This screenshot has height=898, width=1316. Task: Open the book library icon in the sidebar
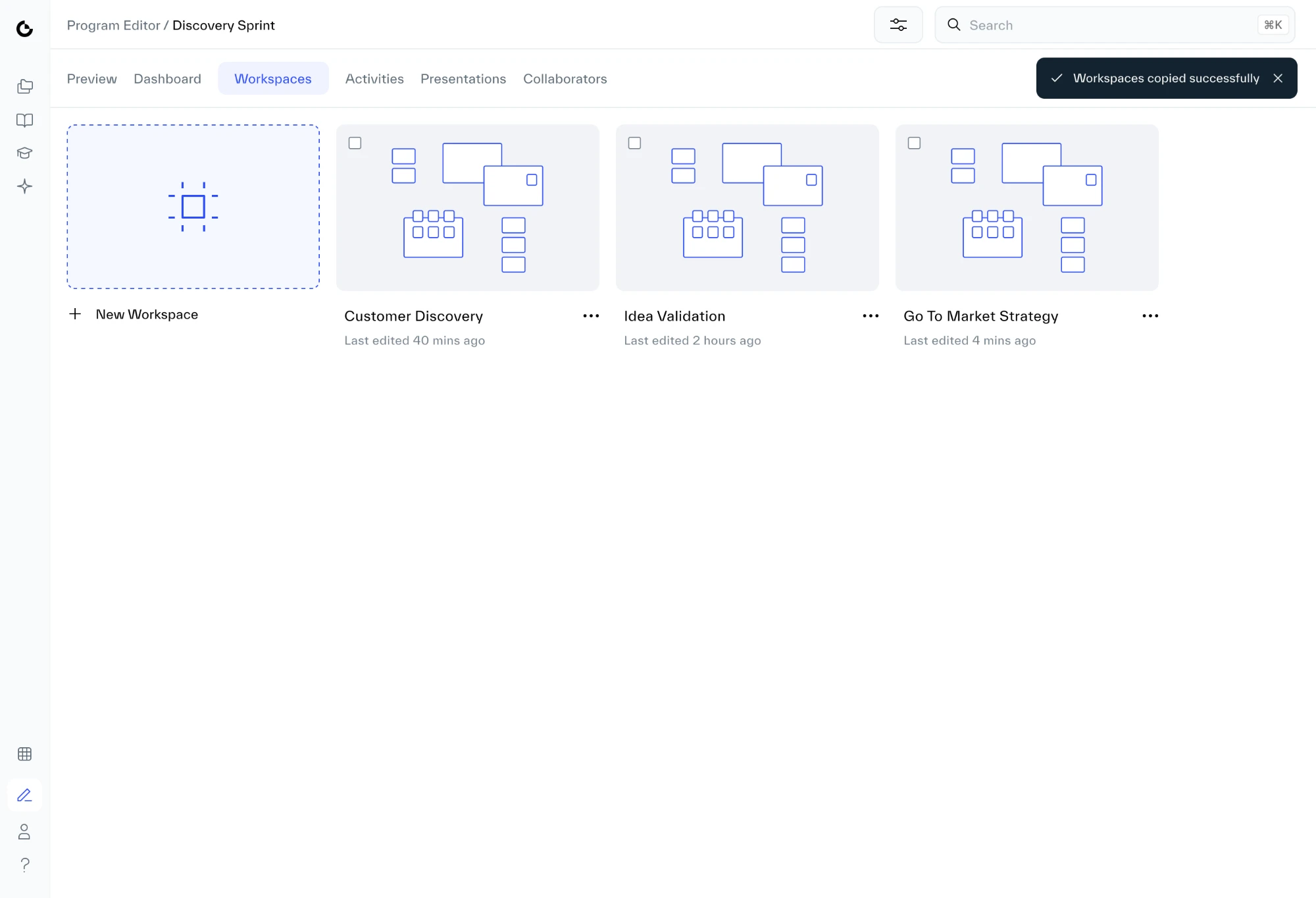point(24,120)
